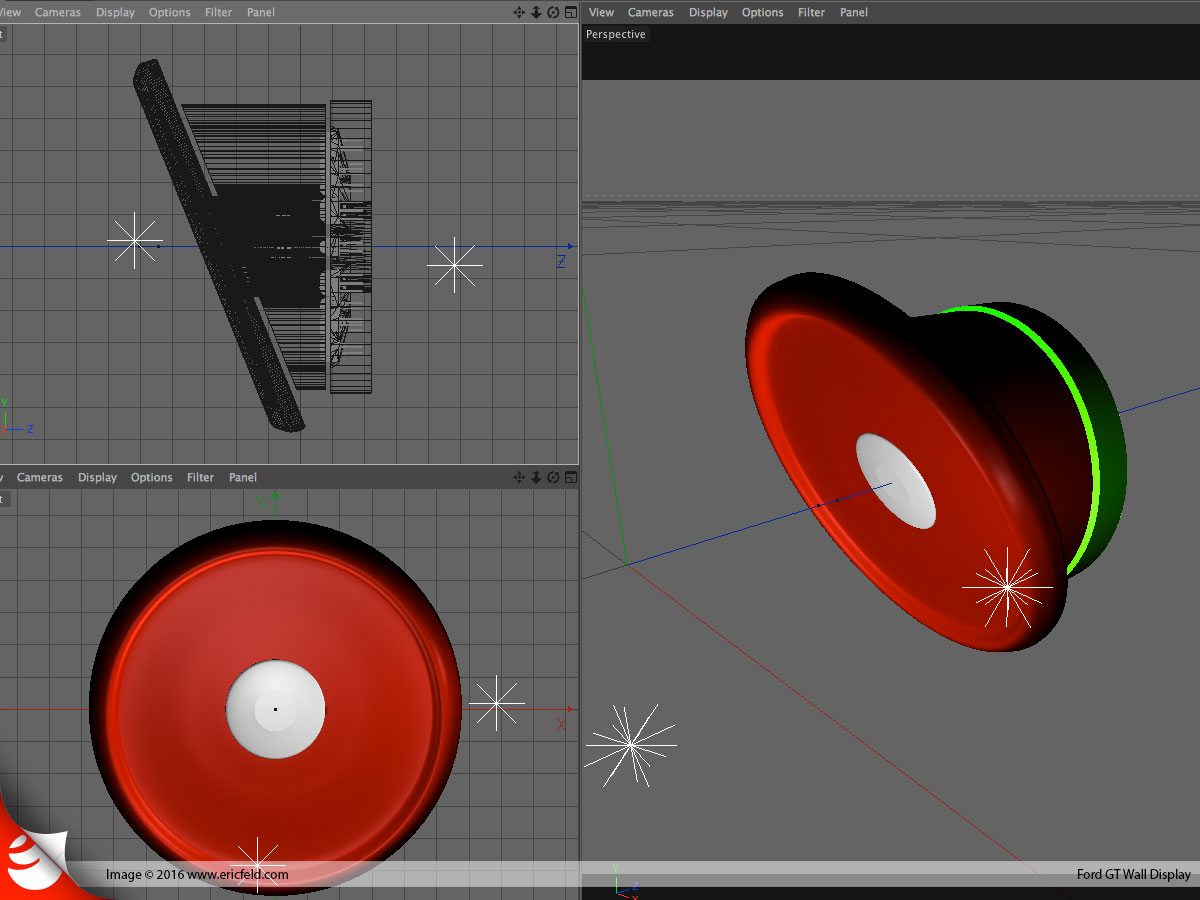This screenshot has width=1200, height=900.
Task: Toggle maximize for the top-left wireframe viewport
Action: click(x=570, y=12)
